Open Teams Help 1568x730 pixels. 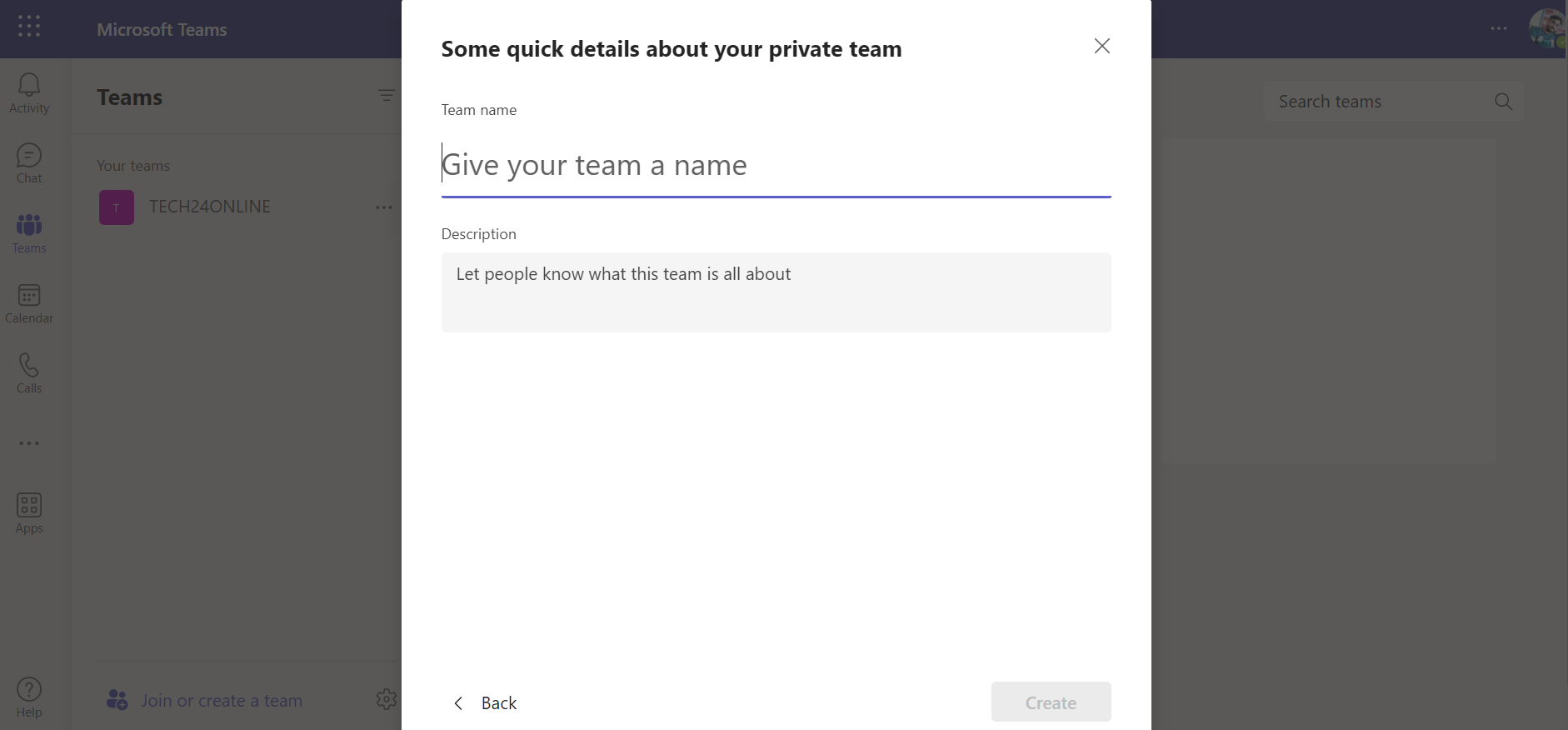pyautogui.click(x=28, y=696)
